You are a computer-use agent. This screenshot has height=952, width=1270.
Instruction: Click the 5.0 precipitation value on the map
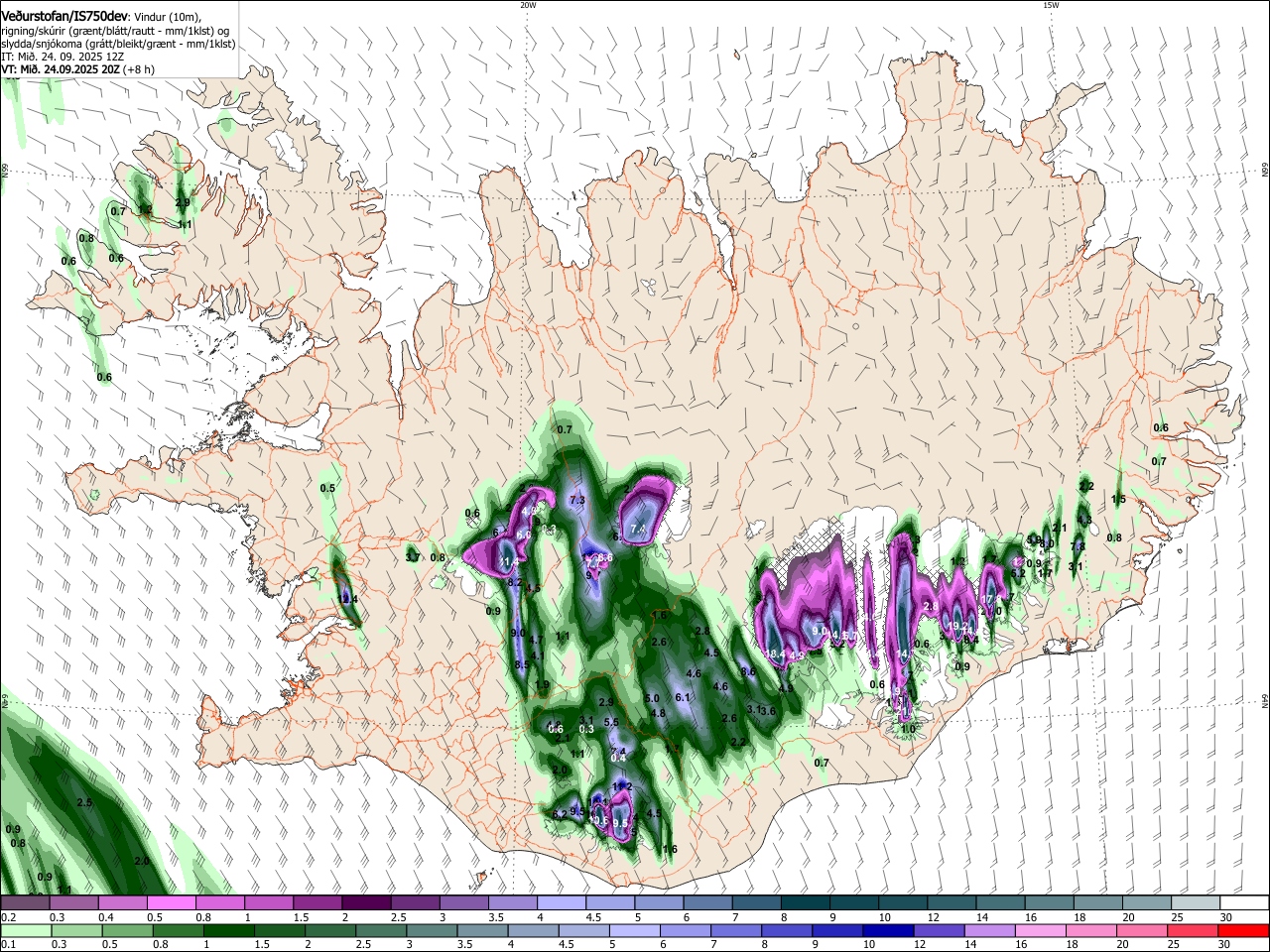[x=652, y=700]
